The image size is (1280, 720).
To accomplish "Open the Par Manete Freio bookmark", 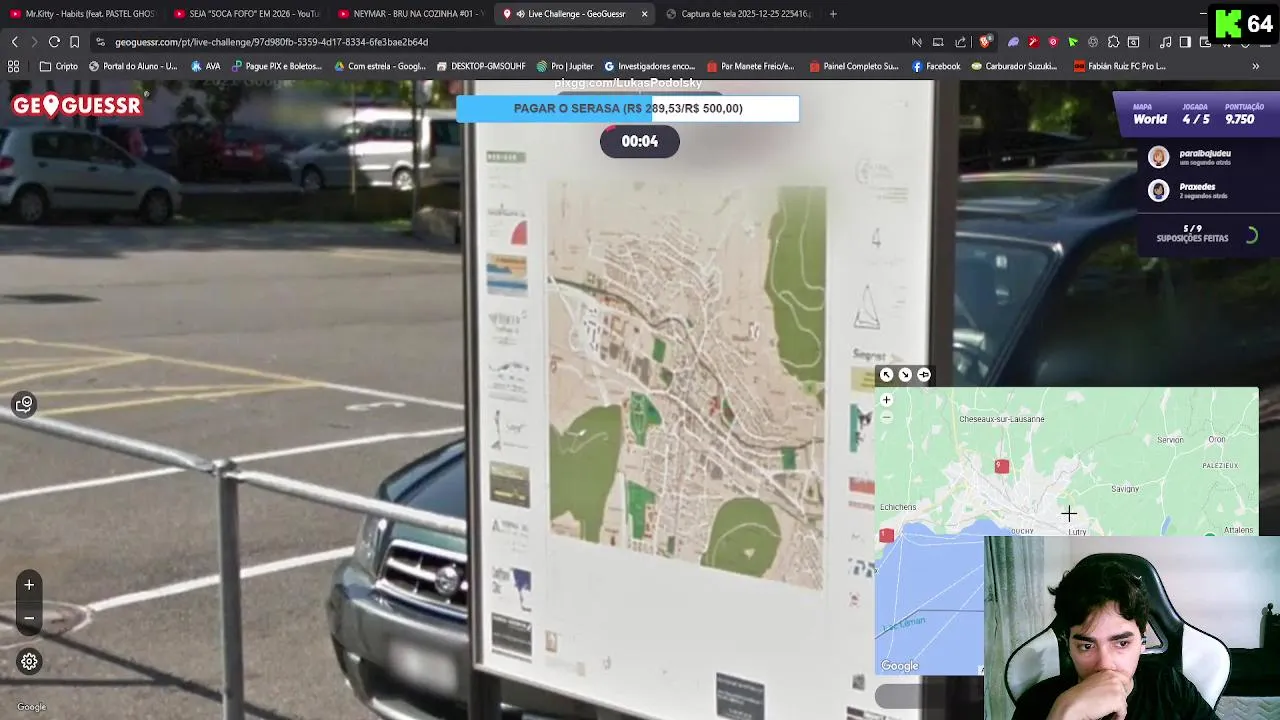I will click(x=750, y=66).
